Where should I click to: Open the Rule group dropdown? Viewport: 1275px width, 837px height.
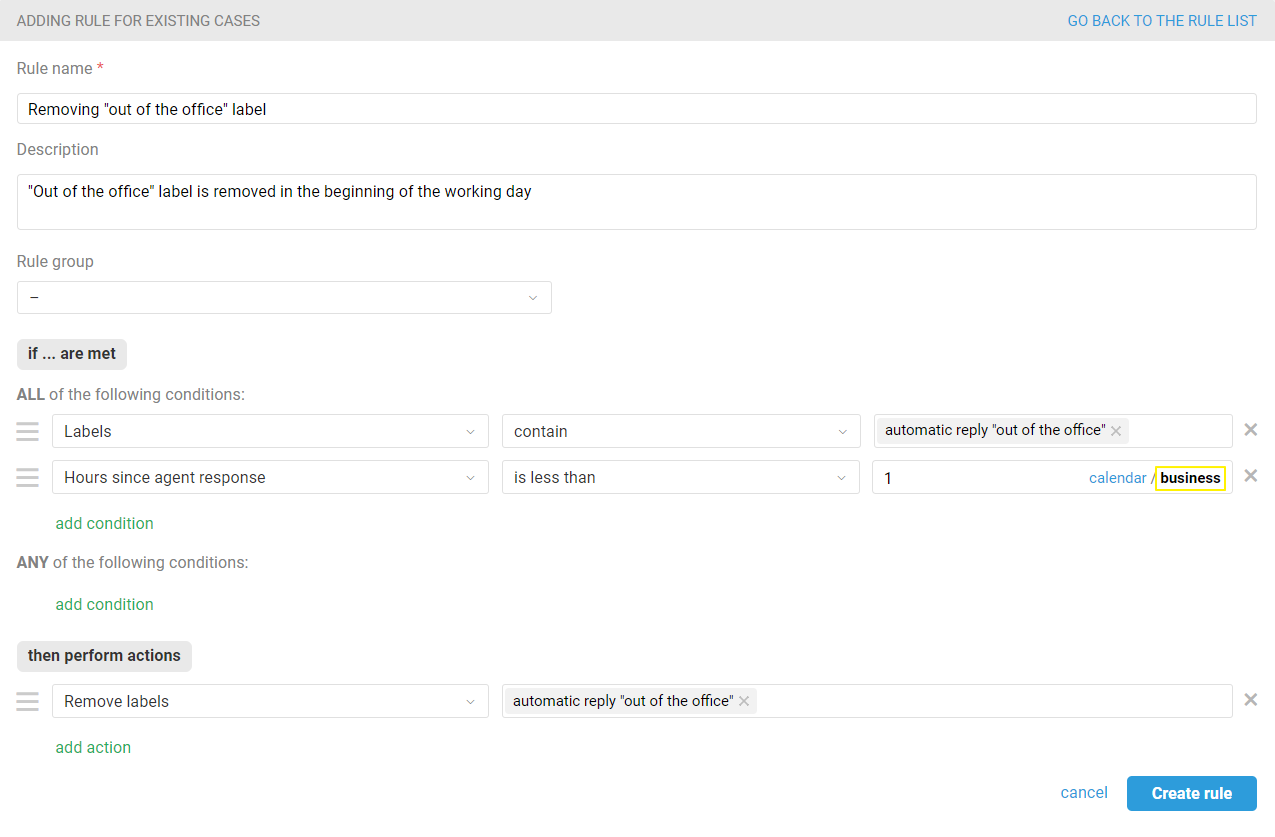(x=284, y=298)
